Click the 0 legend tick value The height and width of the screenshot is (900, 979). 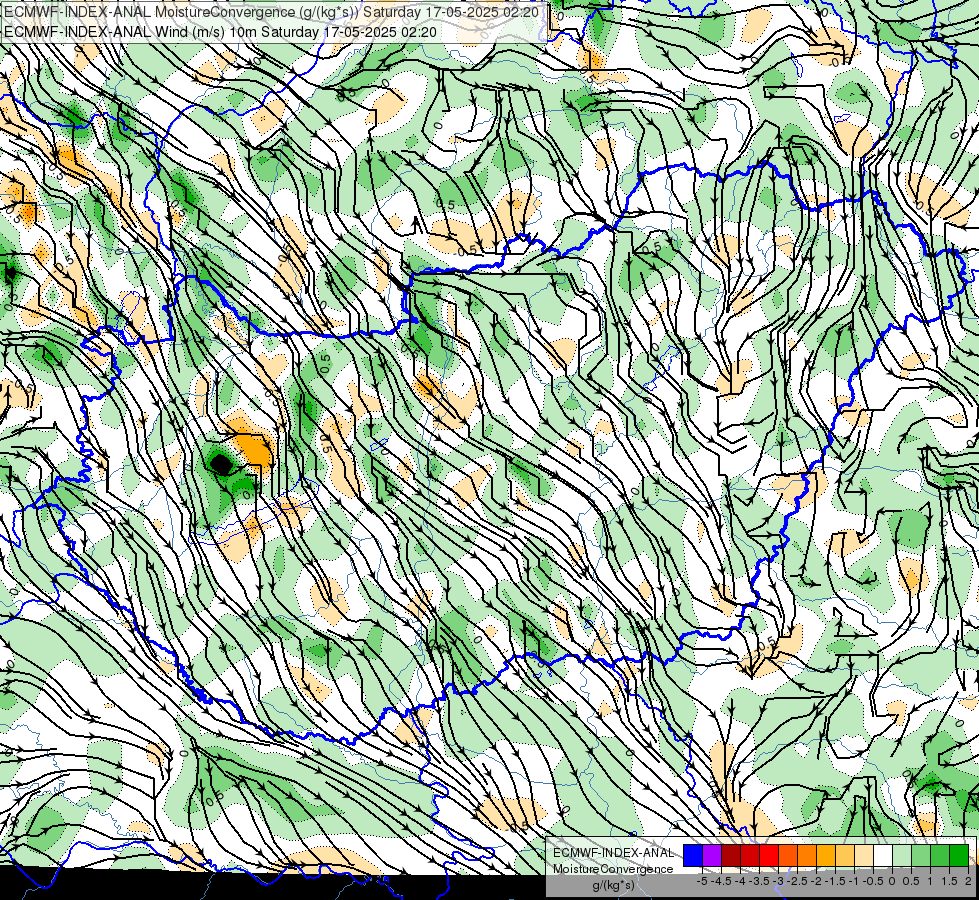pos(892,881)
